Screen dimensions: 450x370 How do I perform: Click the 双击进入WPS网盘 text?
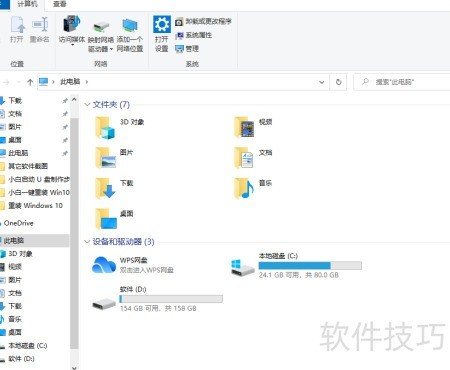[x=147, y=270]
